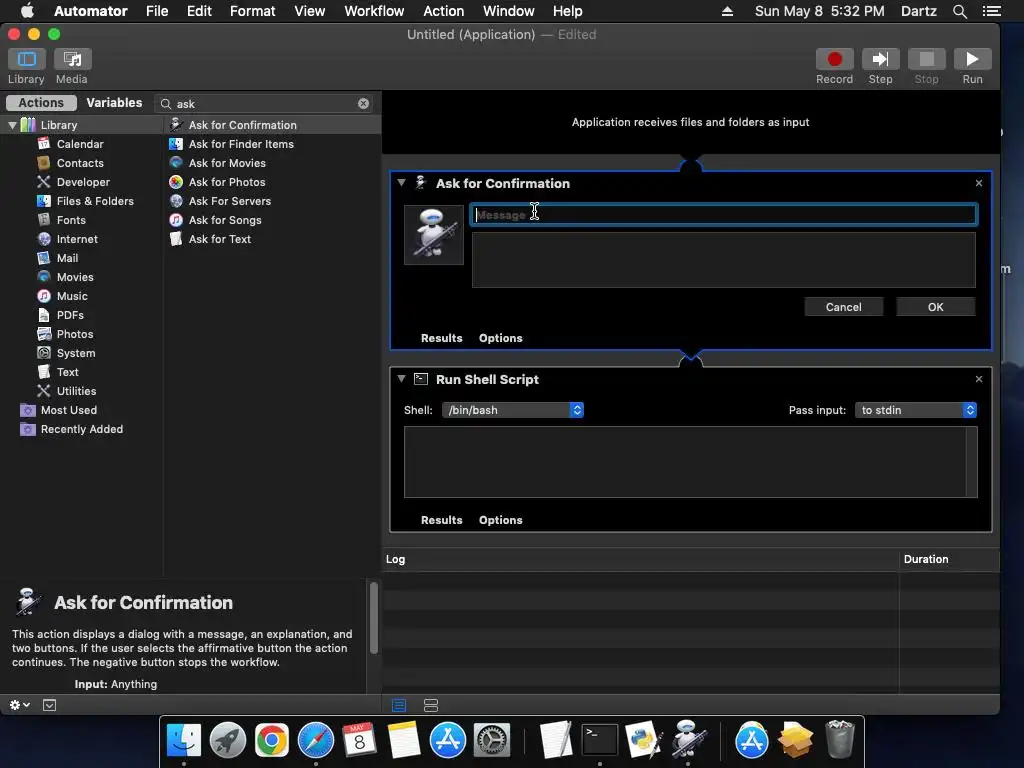Select the PDFs category
The image size is (1024, 768).
point(70,314)
